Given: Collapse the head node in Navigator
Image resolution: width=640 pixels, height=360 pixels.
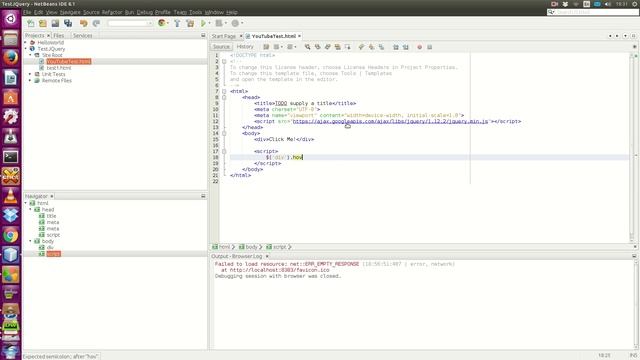Looking at the screenshot, I should click(x=30, y=209).
